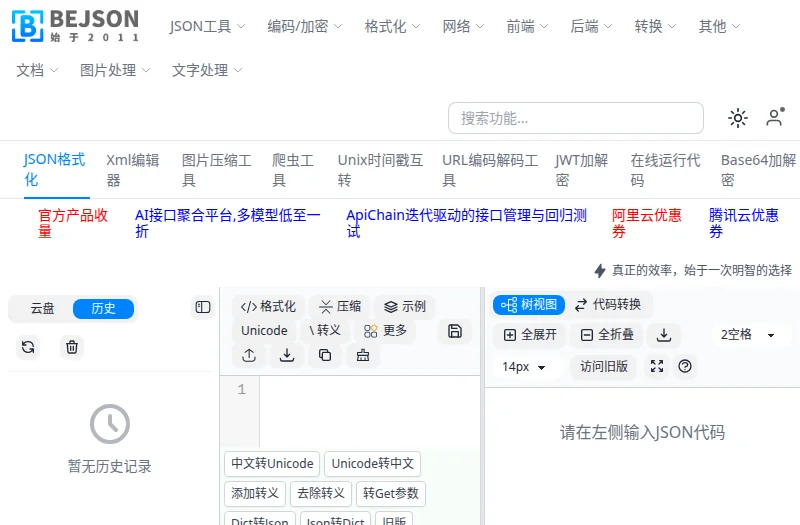Click the 添加转义 button

[255, 493]
